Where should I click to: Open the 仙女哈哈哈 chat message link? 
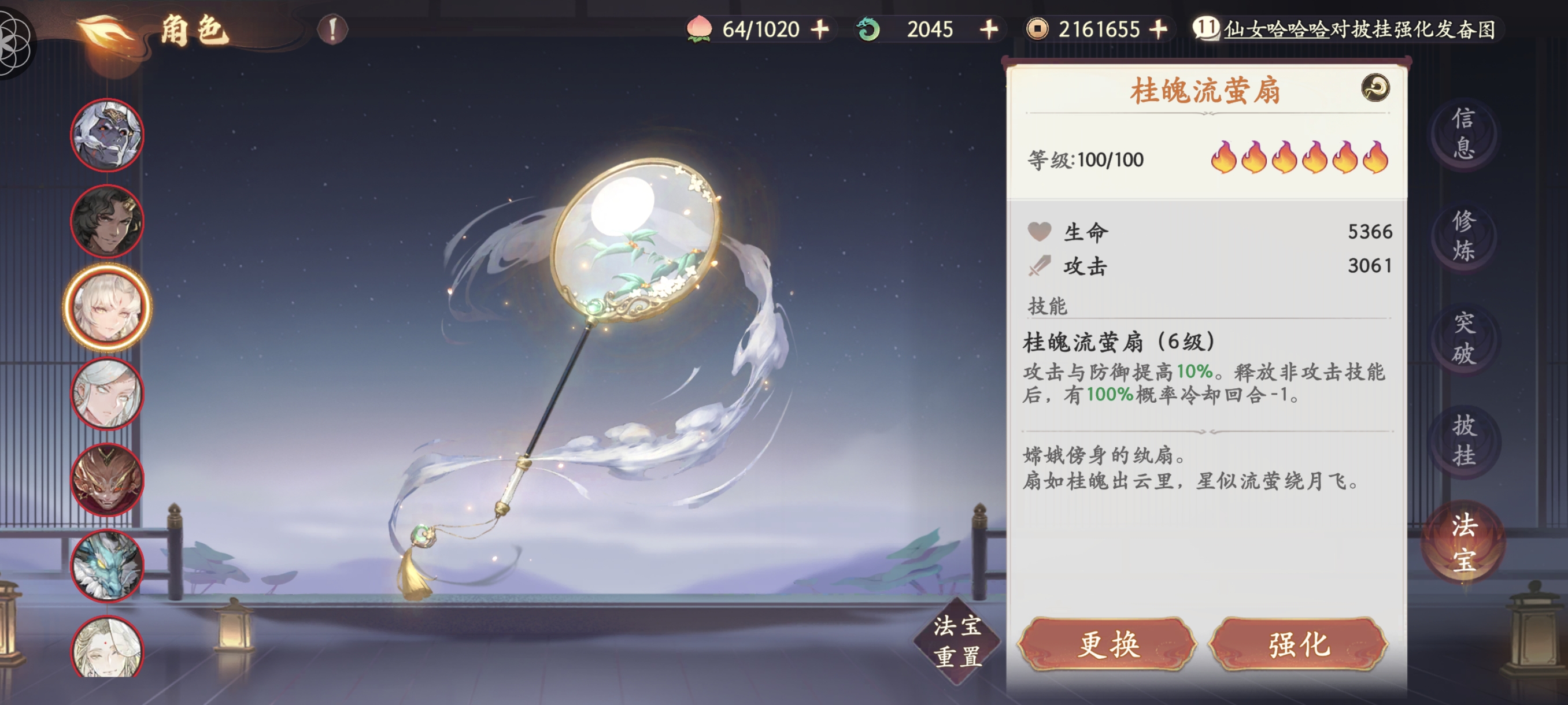tap(1277, 29)
